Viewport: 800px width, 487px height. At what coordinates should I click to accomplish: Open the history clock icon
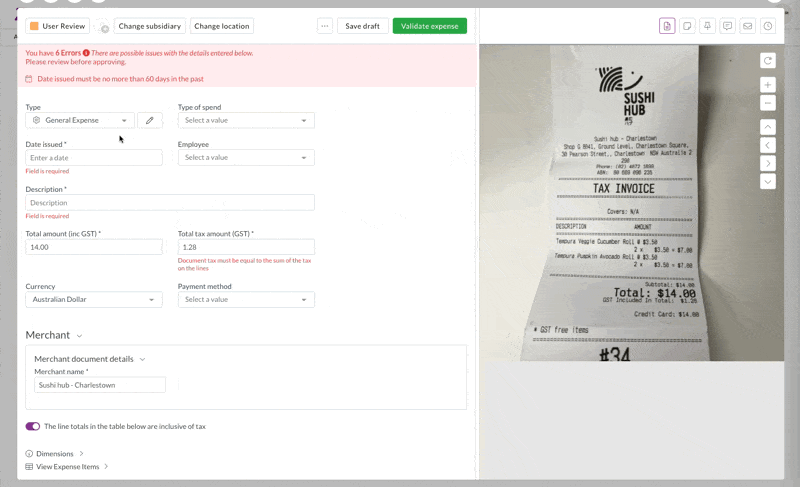pyautogui.click(x=768, y=26)
